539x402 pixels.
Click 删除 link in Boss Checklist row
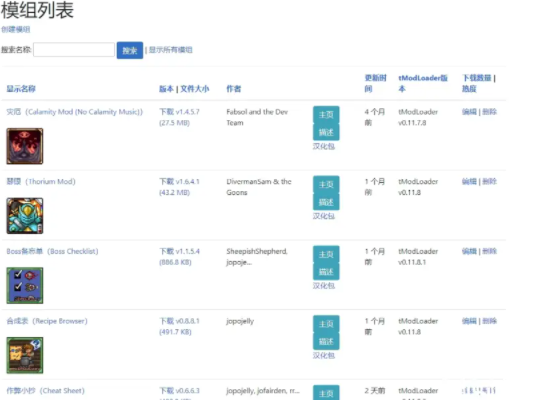[490, 251]
